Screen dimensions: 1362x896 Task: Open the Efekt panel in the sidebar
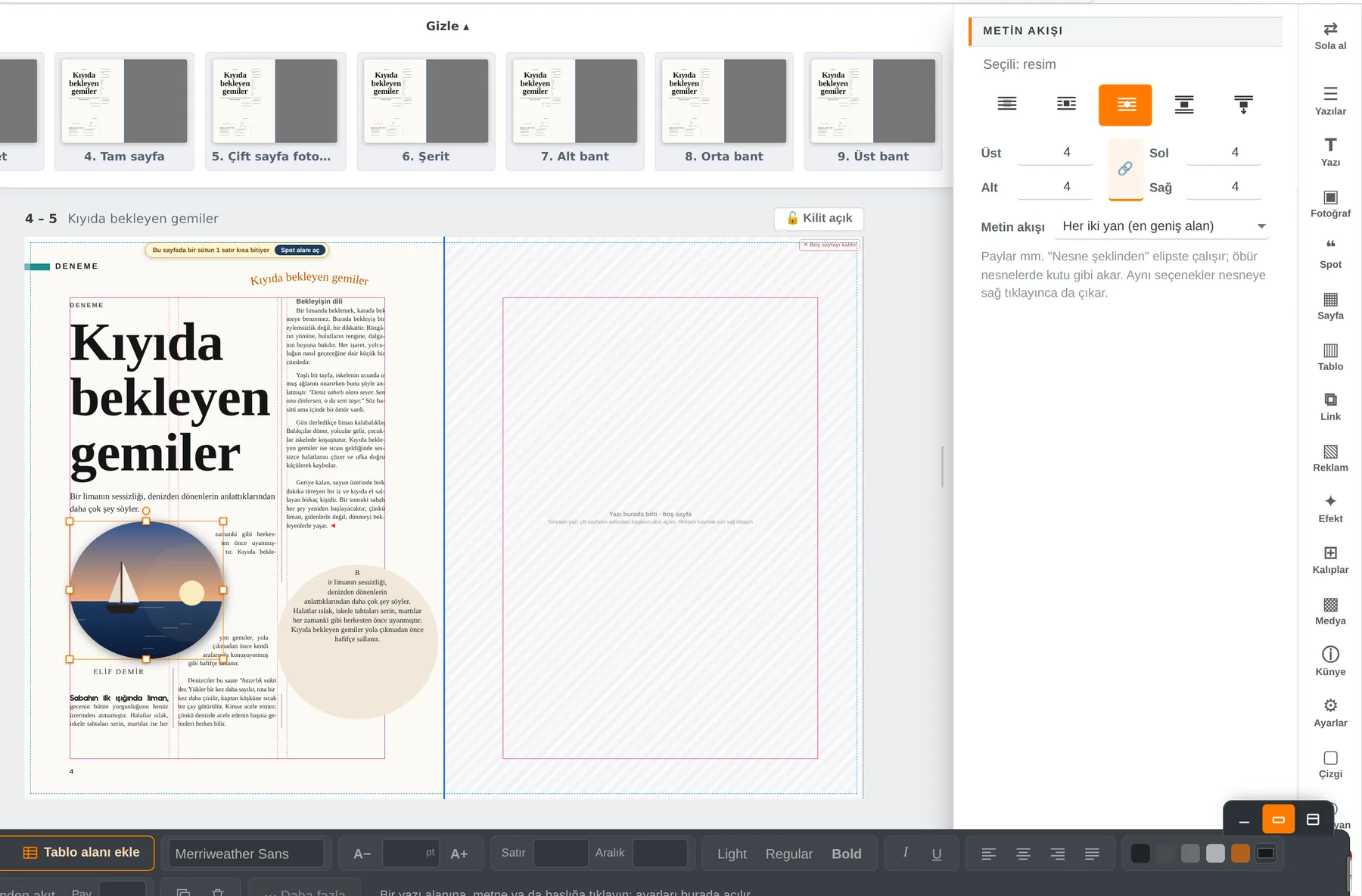pos(1330,509)
